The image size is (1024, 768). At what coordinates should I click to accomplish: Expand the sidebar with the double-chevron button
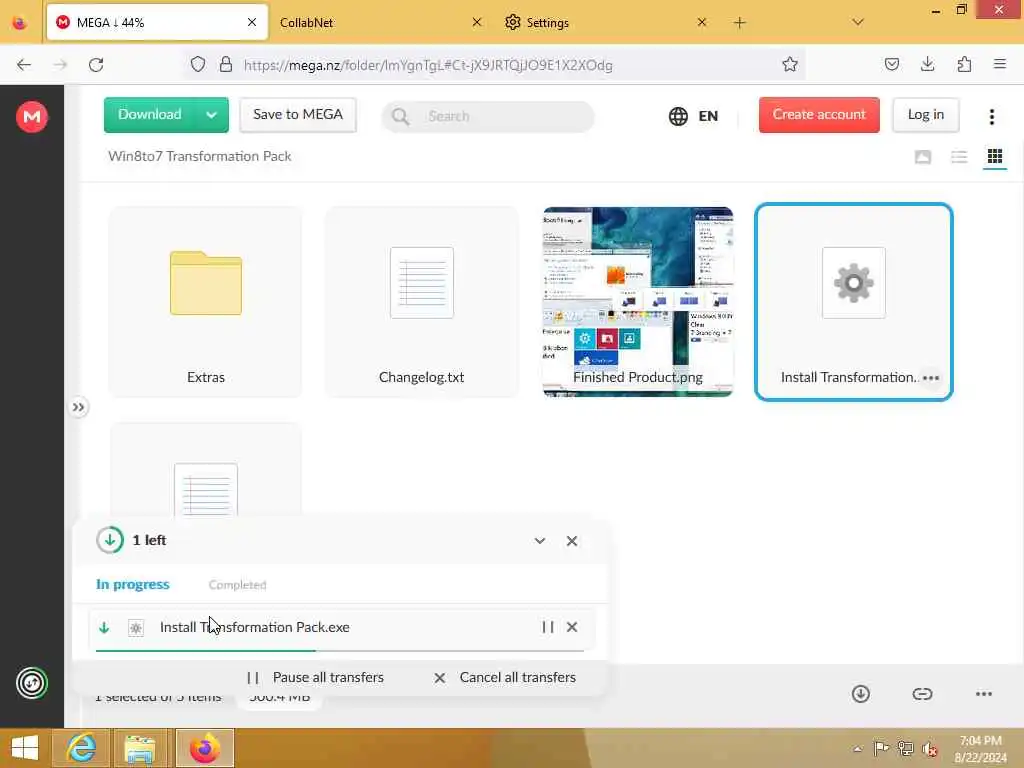(x=78, y=408)
